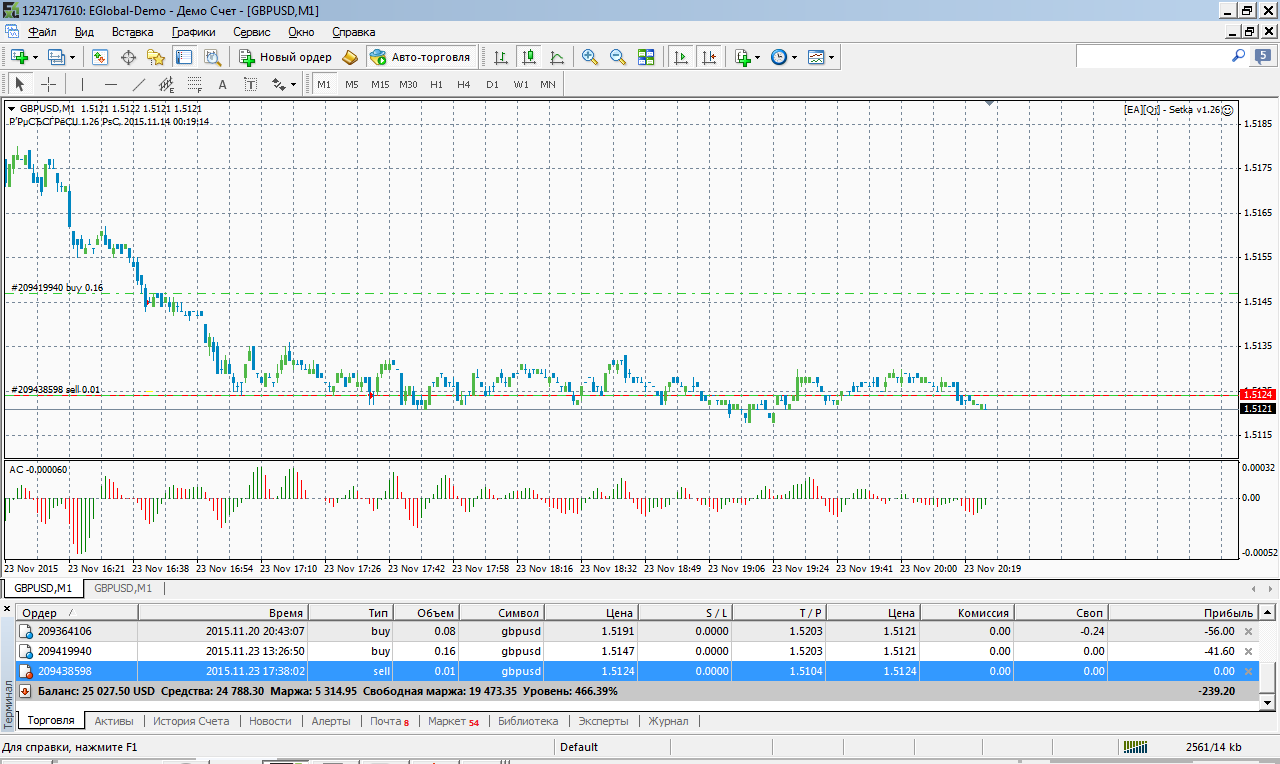Screen dimensions: 1280x764
Task: Open the periodicity clock dropdown
Action: click(784, 57)
